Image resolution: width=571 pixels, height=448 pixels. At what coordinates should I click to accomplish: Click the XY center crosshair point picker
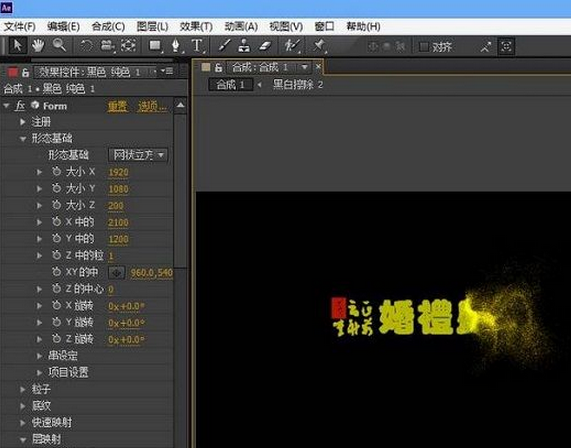pos(117,272)
